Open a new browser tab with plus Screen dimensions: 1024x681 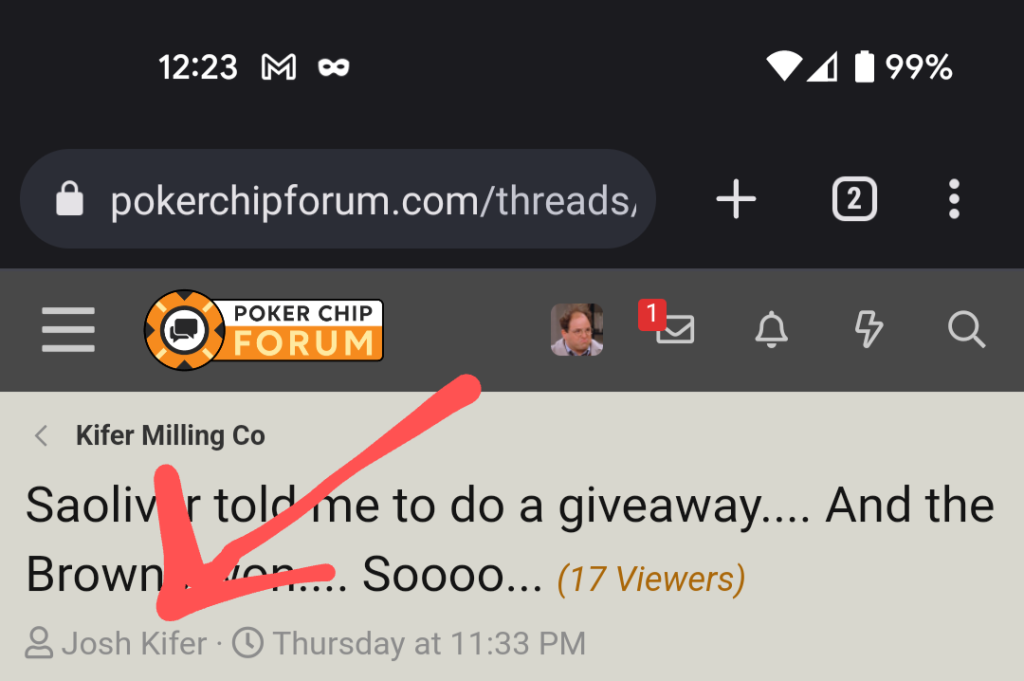click(736, 198)
